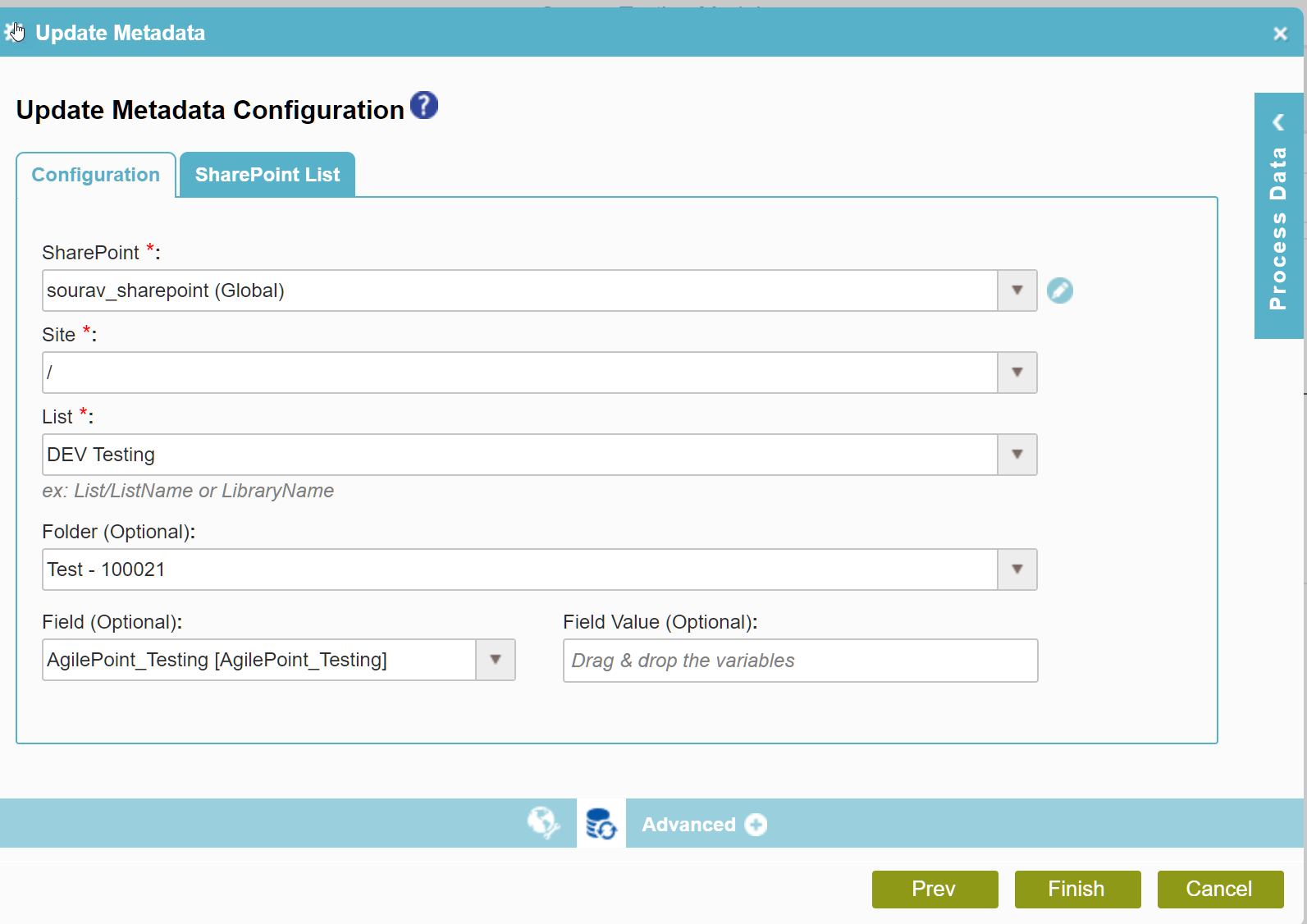
Task: Click the Field Value input box
Action: pos(800,661)
